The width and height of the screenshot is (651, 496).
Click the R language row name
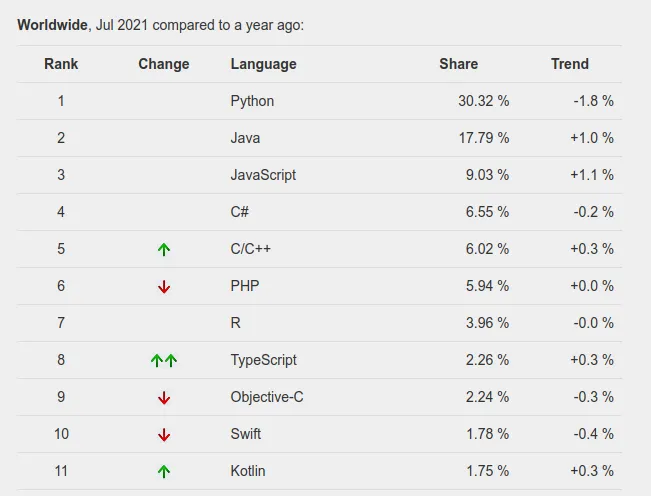click(235, 323)
